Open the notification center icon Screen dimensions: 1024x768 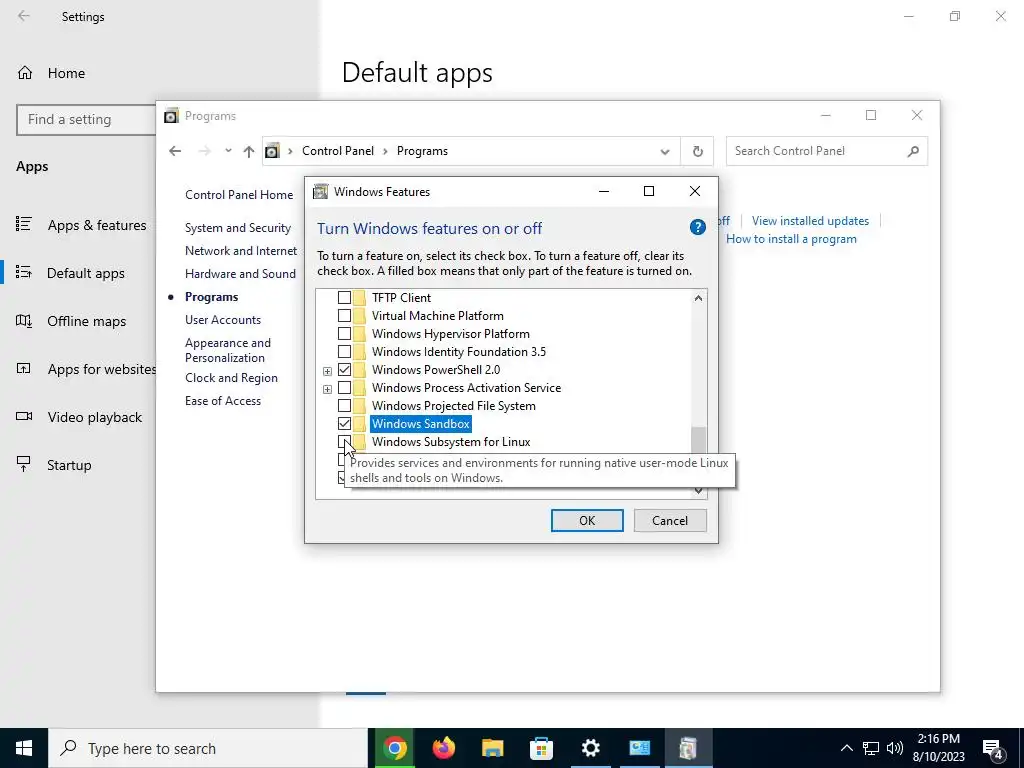[x=992, y=748]
